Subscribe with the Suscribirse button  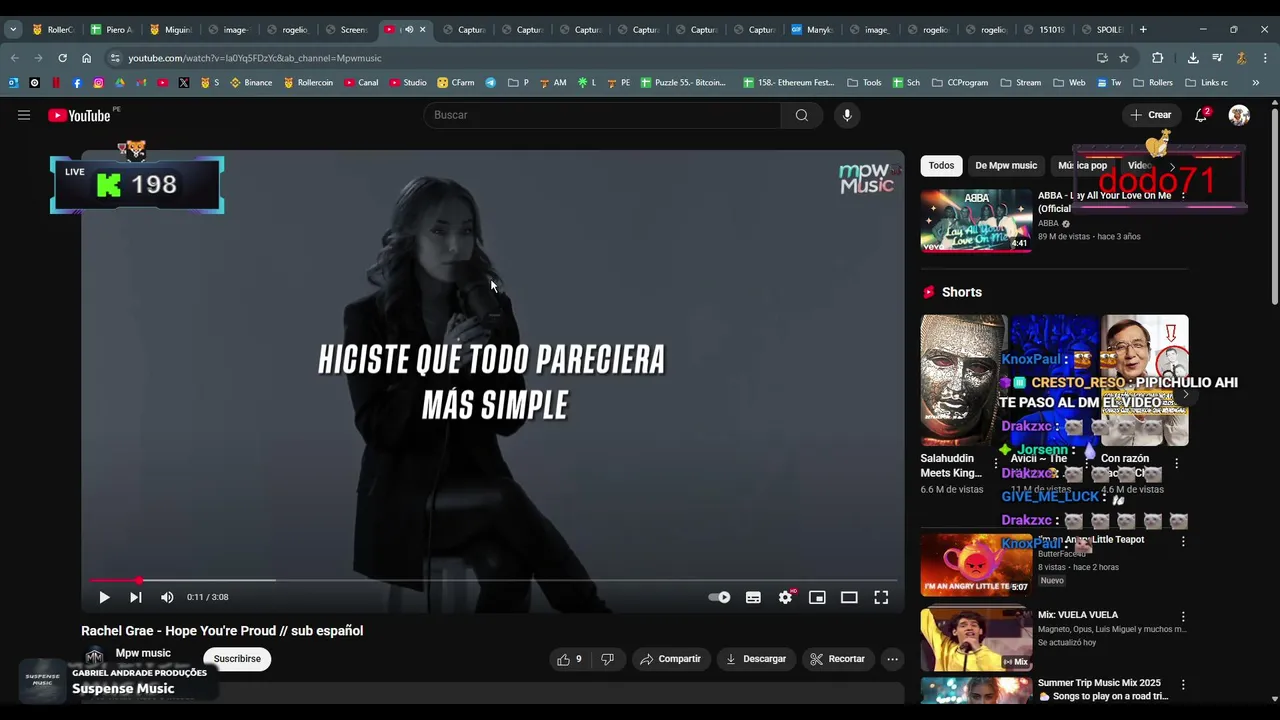(237, 659)
